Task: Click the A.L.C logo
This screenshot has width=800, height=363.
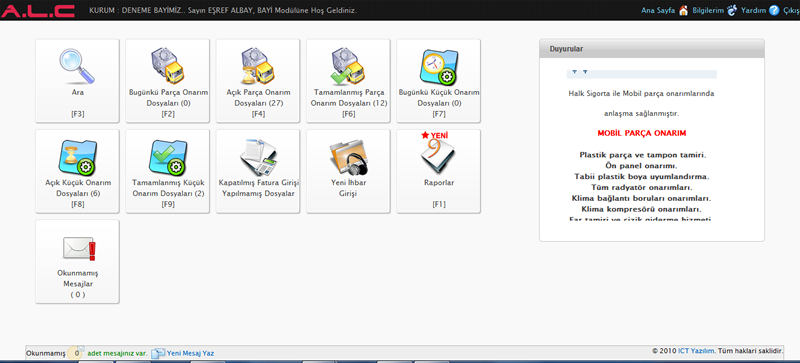Action: tap(38, 11)
